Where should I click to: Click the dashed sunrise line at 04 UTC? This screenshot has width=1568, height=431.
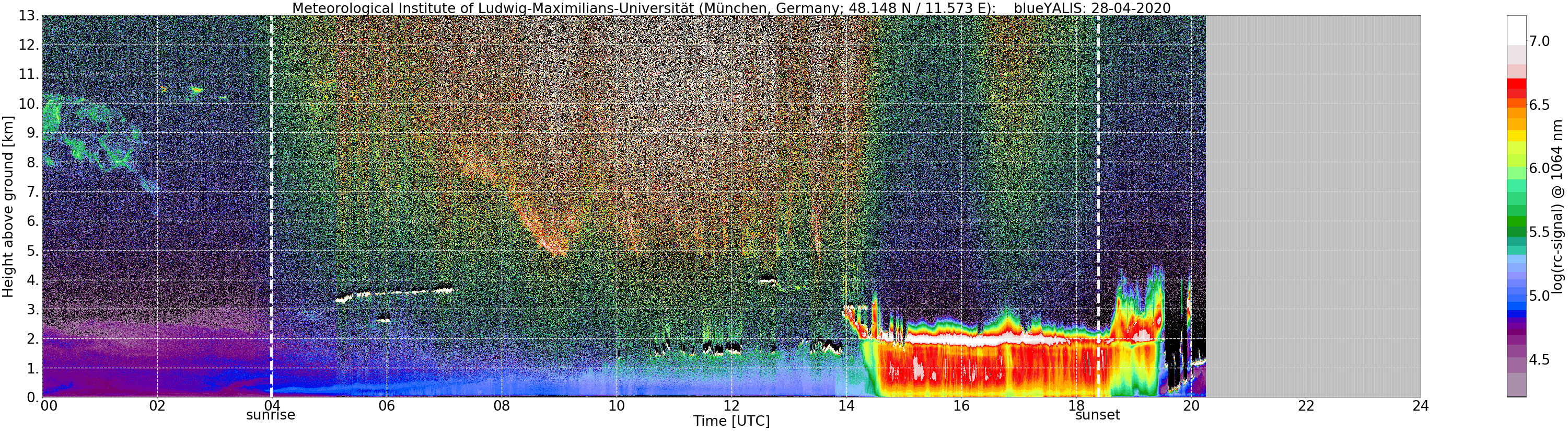point(272,206)
